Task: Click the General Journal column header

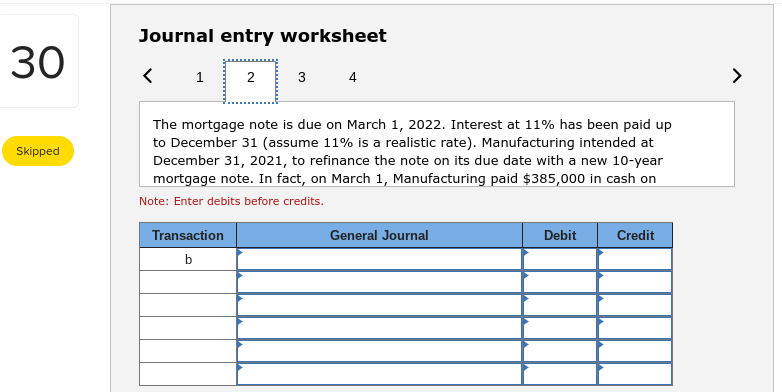Action: click(x=379, y=235)
